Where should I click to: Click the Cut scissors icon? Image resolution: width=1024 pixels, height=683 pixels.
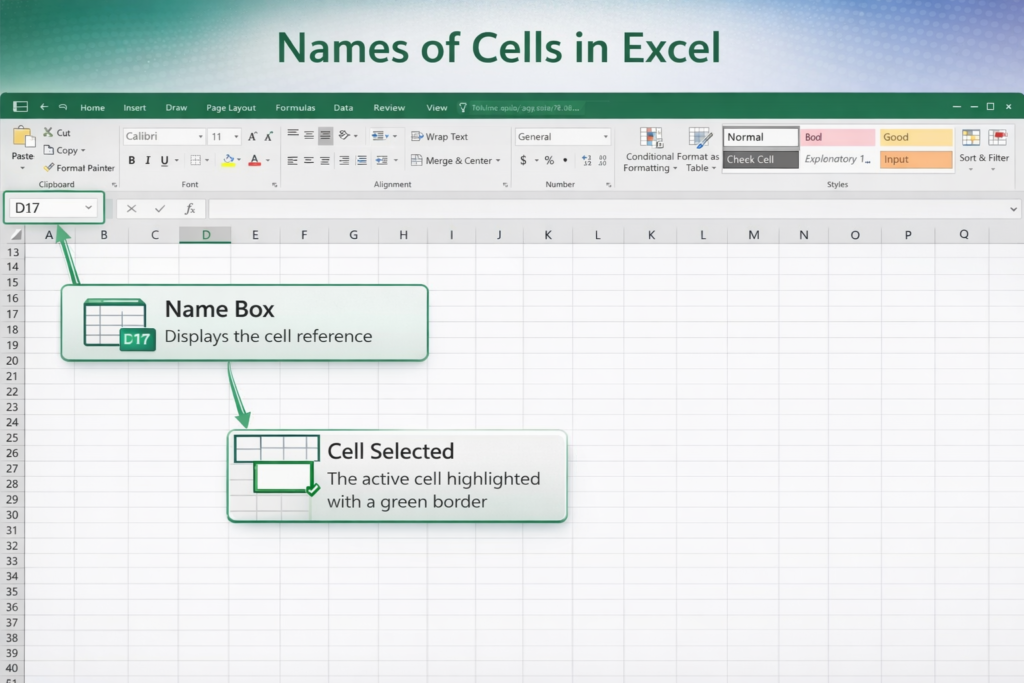[47, 132]
